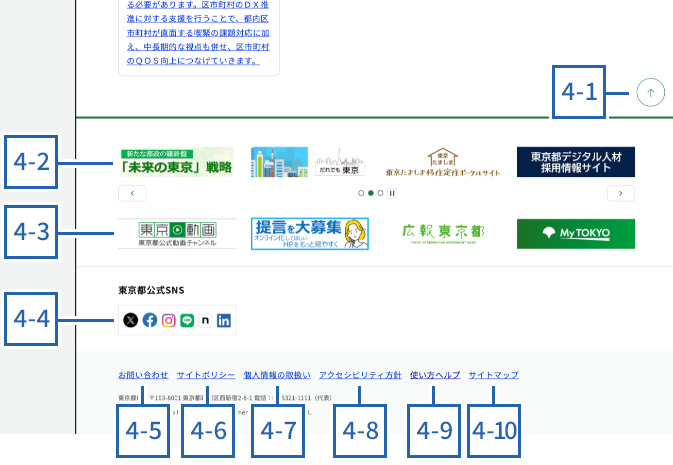Open the Instagram social icon
Image resolution: width=673 pixels, height=465 pixels.
coord(169,320)
